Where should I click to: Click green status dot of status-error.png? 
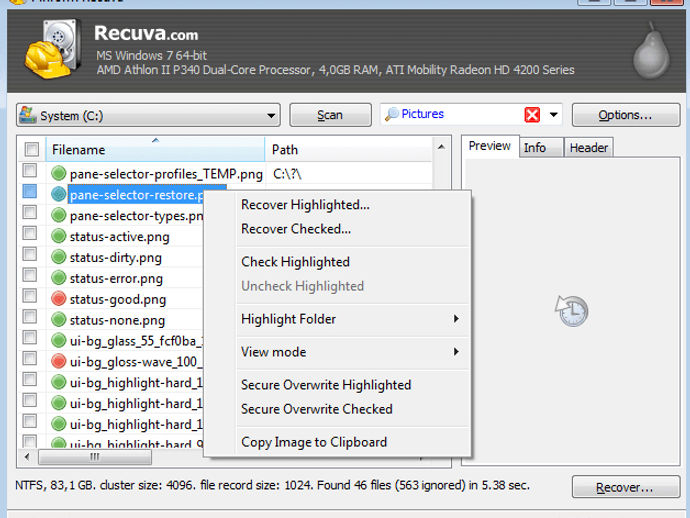point(59,278)
